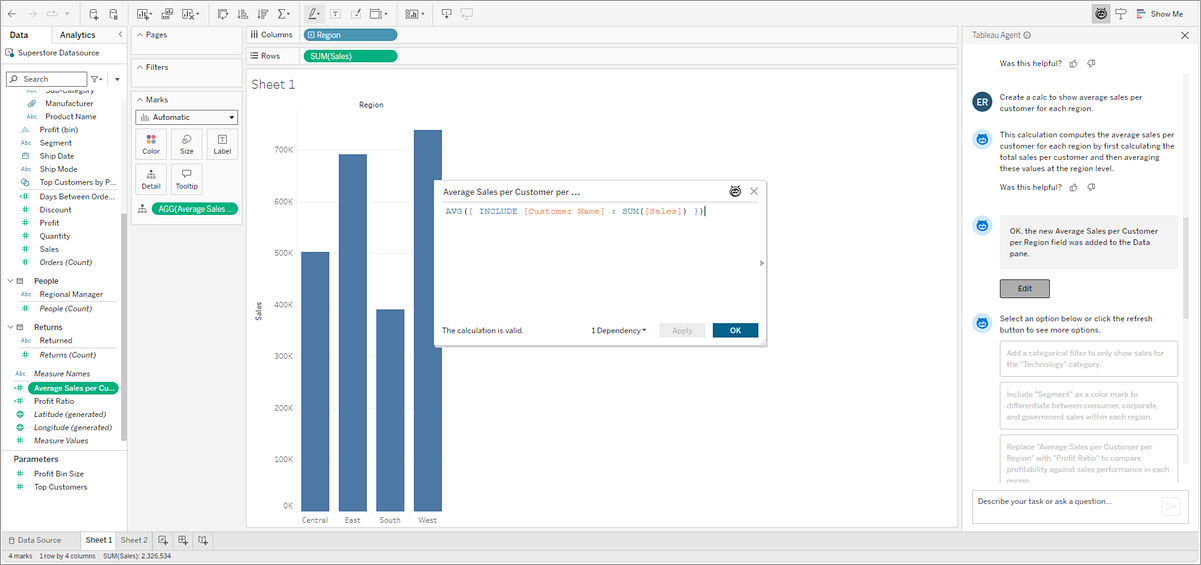1201x565 pixels.
Task: Switch to the Sheet 2 tab
Action: point(134,540)
